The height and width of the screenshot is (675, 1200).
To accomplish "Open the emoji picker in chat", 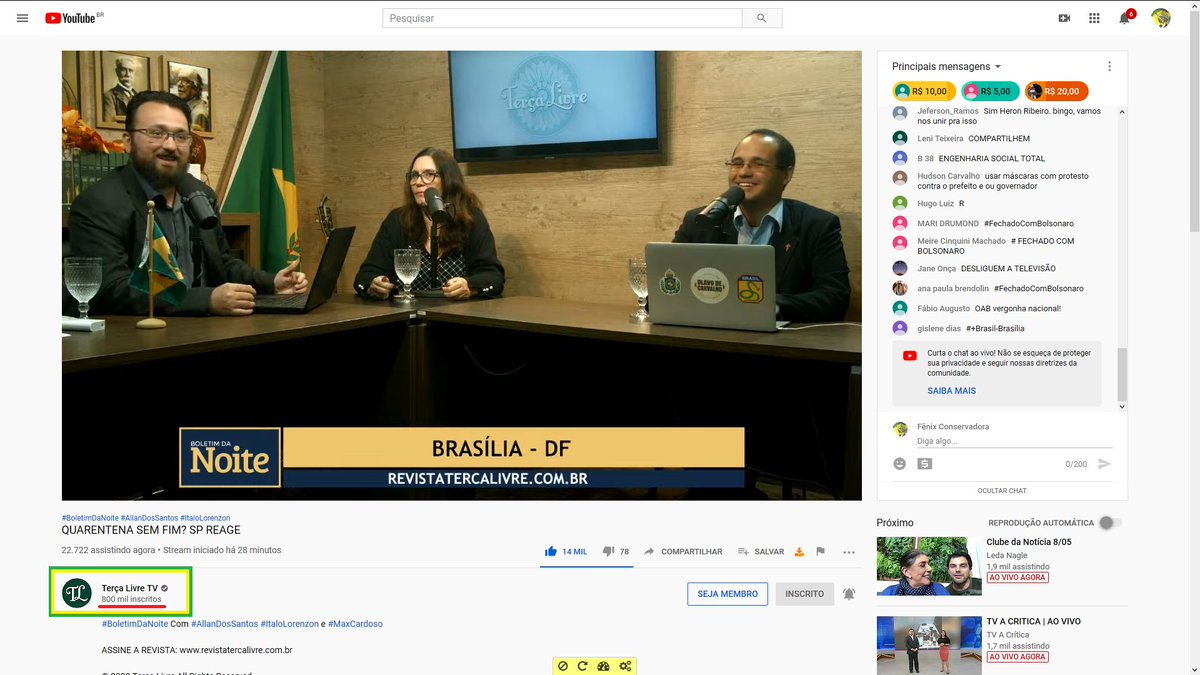I will pos(900,463).
